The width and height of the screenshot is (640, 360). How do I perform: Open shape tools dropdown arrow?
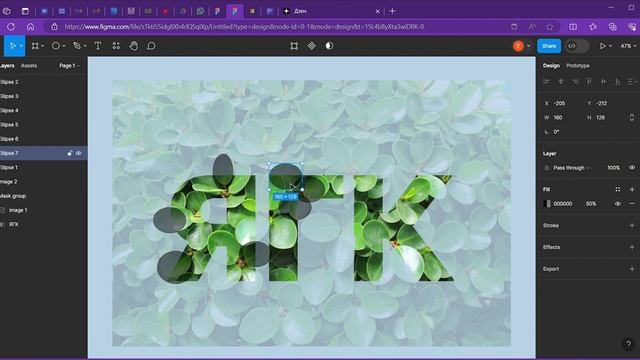coord(64,46)
